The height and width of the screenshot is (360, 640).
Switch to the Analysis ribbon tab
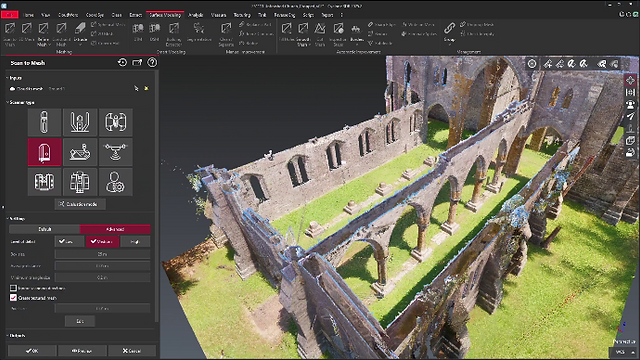[196, 15]
